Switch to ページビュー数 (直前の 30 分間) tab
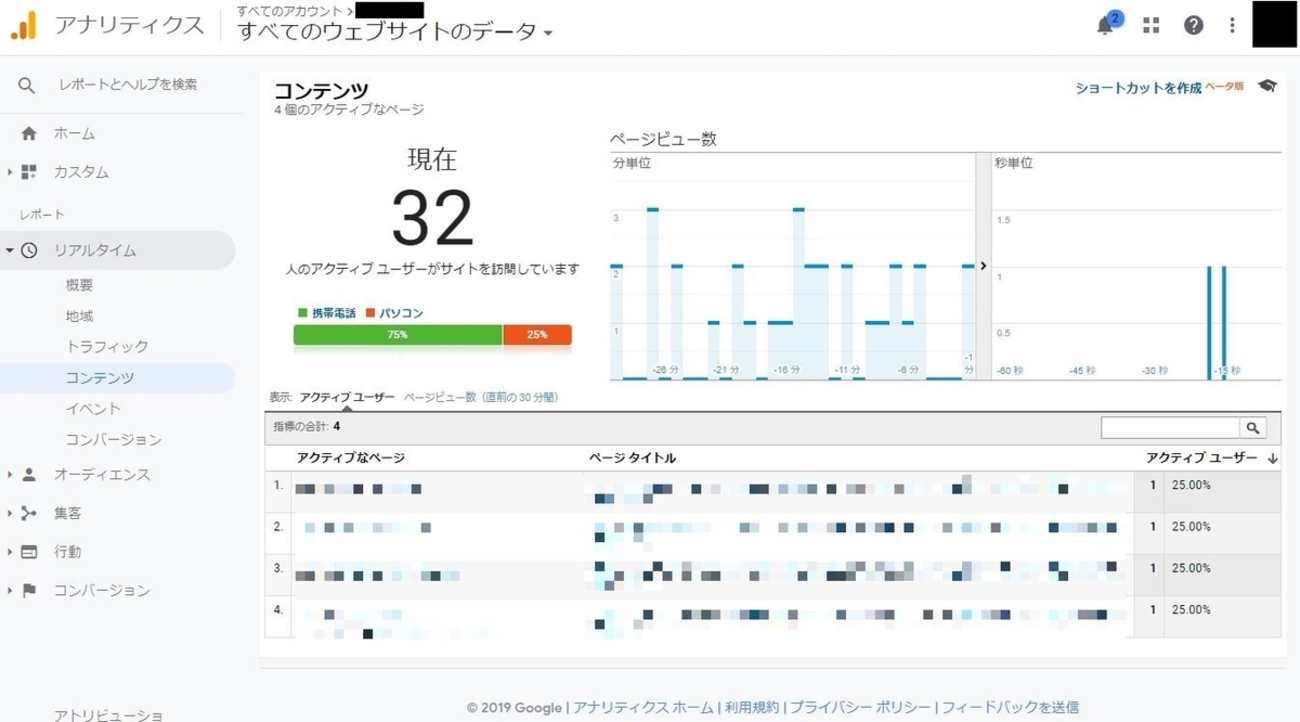This screenshot has width=1300, height=722. (481, 397)
